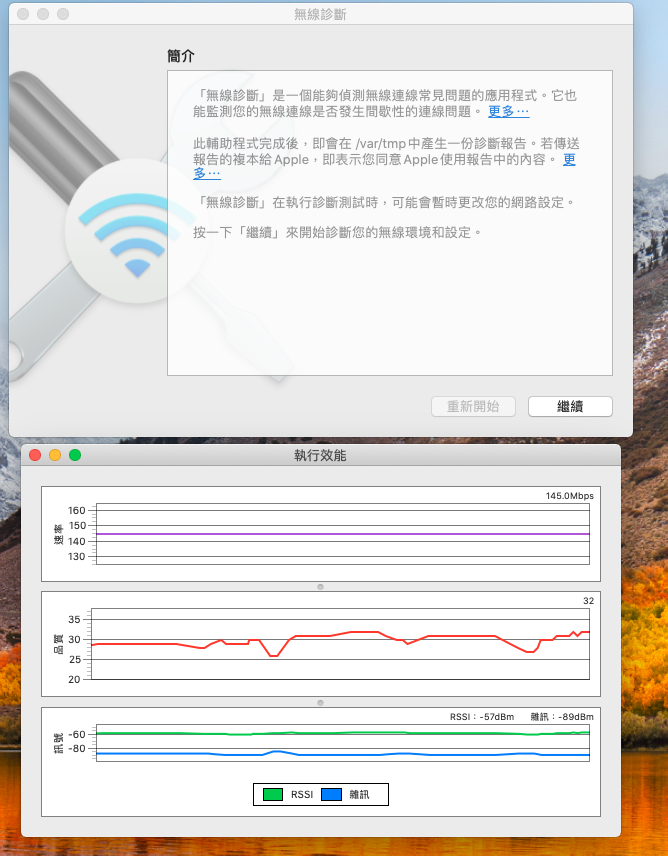Click the 執行效能 window title
This screenshot has width=668, height=856.
(320, 455)
